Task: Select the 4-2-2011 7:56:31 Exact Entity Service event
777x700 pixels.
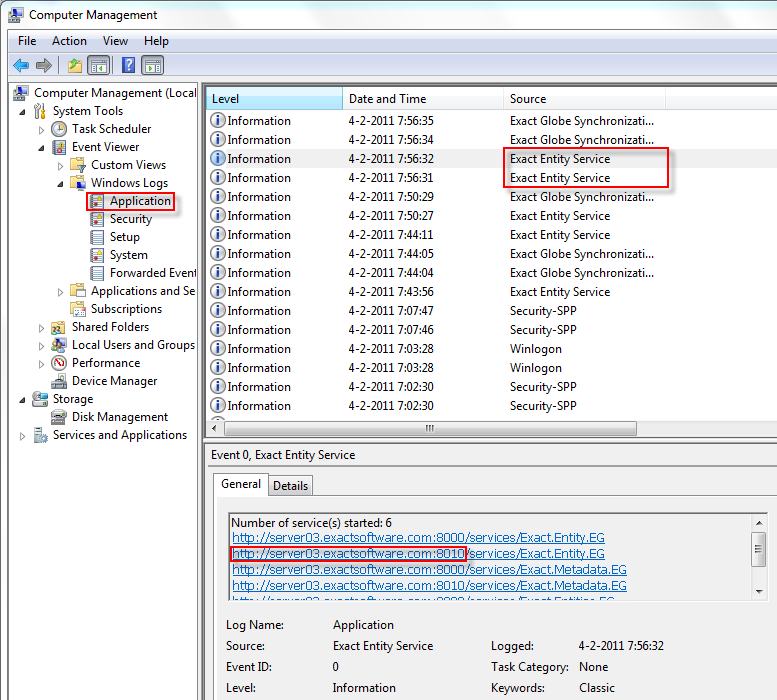Action: coord(491,178)
